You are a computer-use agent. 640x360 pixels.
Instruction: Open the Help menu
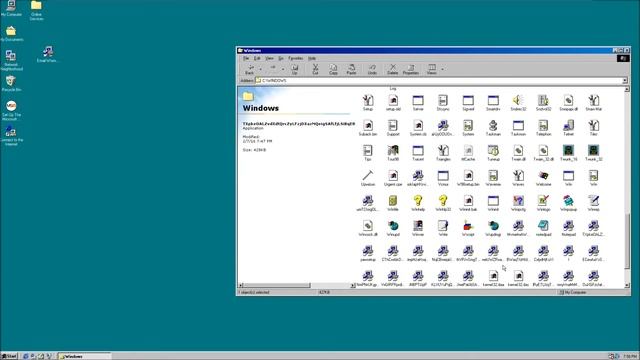coord(312,58)
